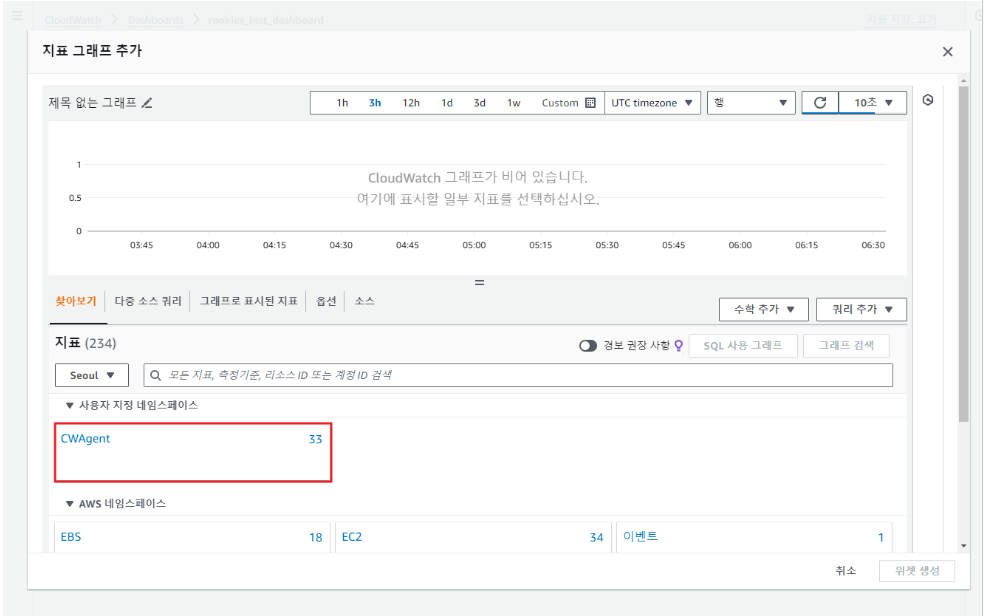Collapse the 사용자 지정 네임스페이스 section

pyautogui.click(x=70, y=405)
